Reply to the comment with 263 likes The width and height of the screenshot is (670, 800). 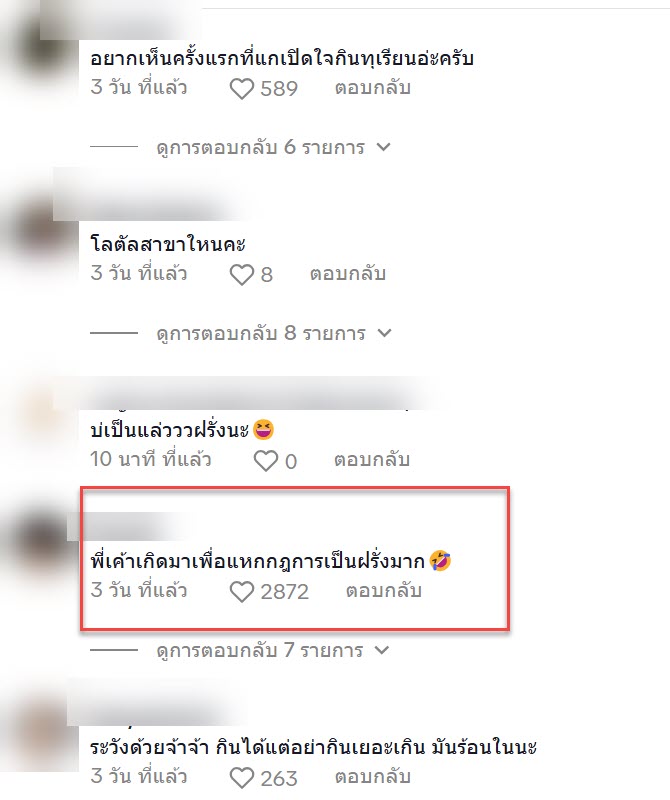click(373, 778)
